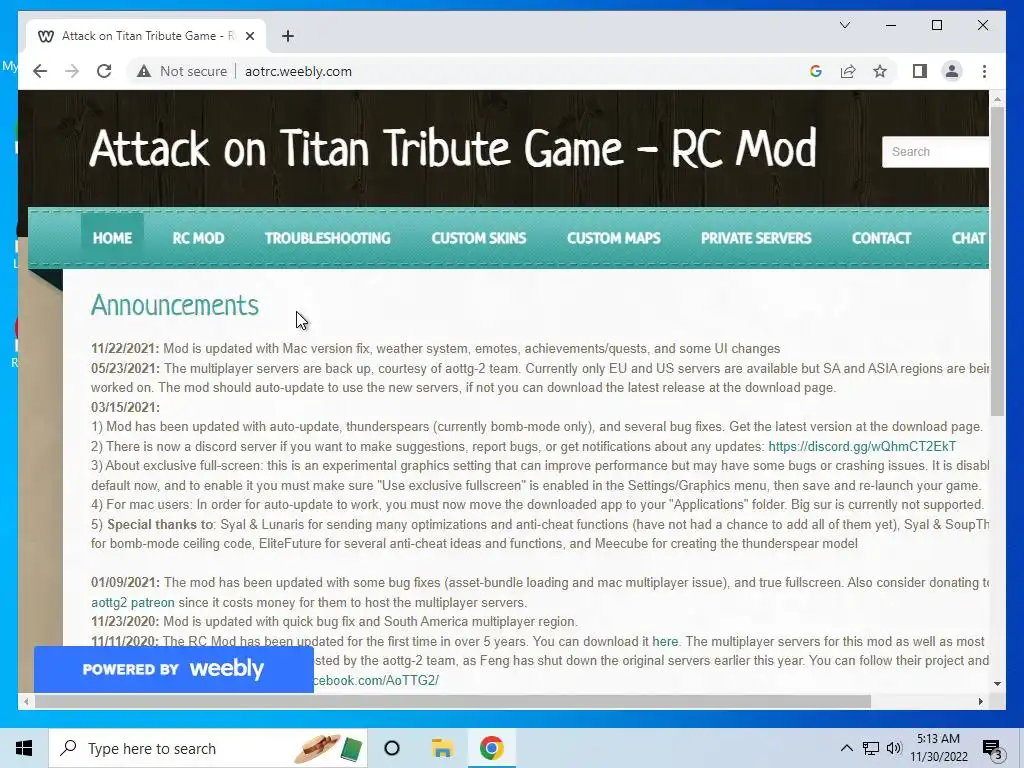Follow the aottg2 patreon link
This screenshot has width=1024, height=768.
133,602
